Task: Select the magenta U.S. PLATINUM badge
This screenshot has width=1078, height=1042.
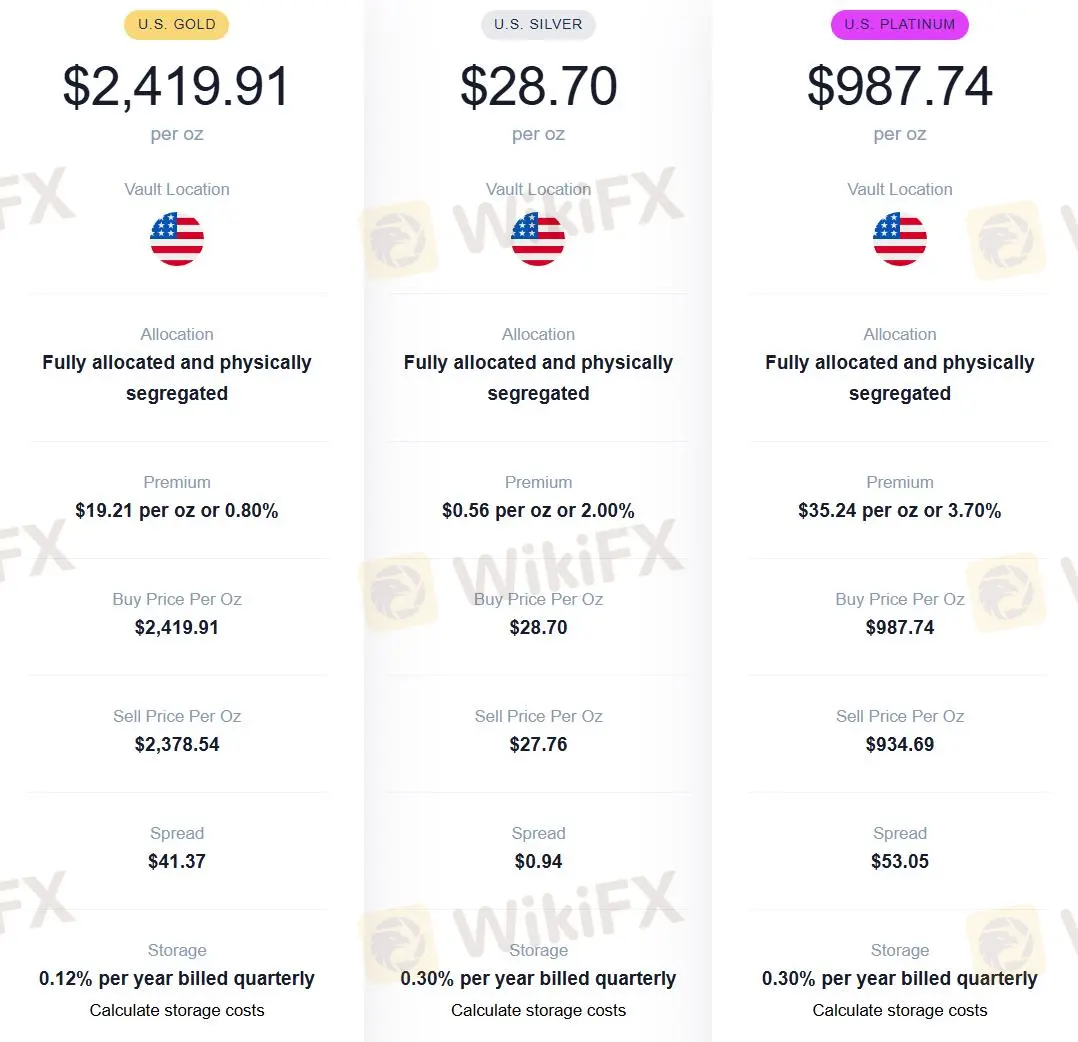Action: [x=899, y=24]
